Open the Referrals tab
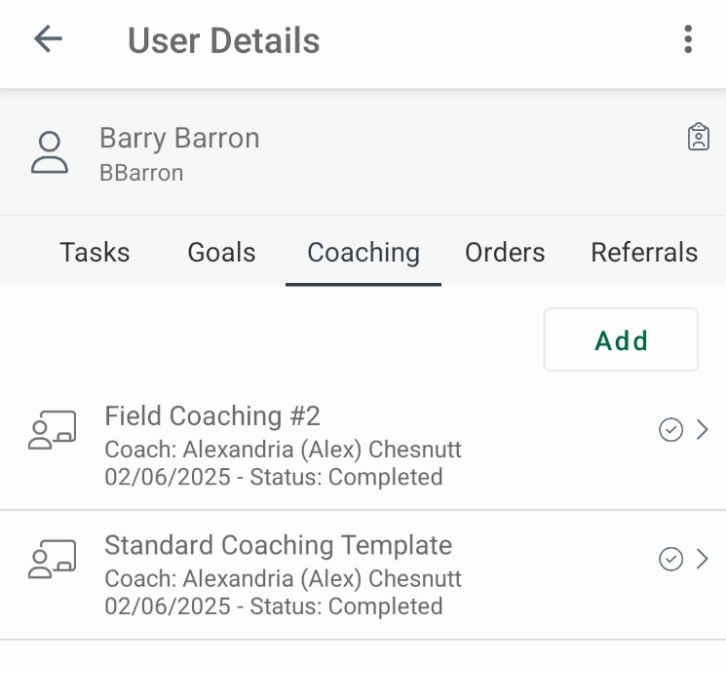This screenshot has width=726, height=673. [x=645, y=252]
